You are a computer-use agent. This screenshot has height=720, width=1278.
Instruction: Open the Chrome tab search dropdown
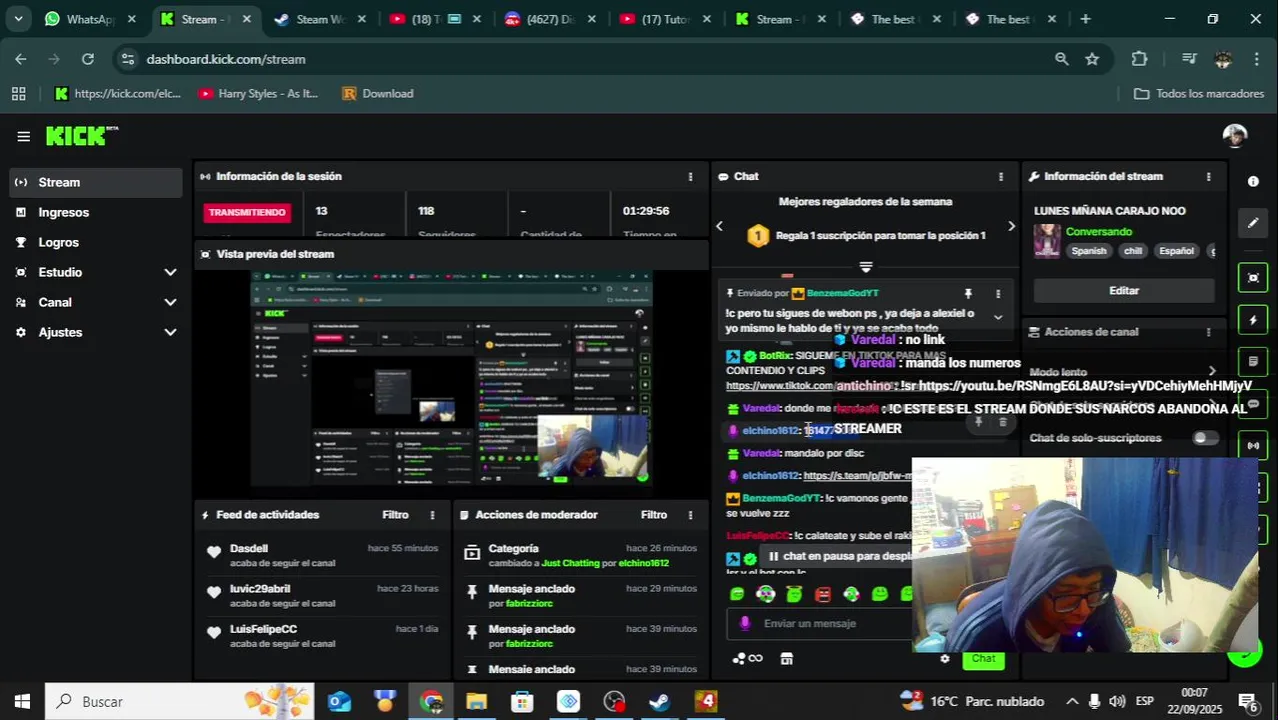(x=17, y=19)
